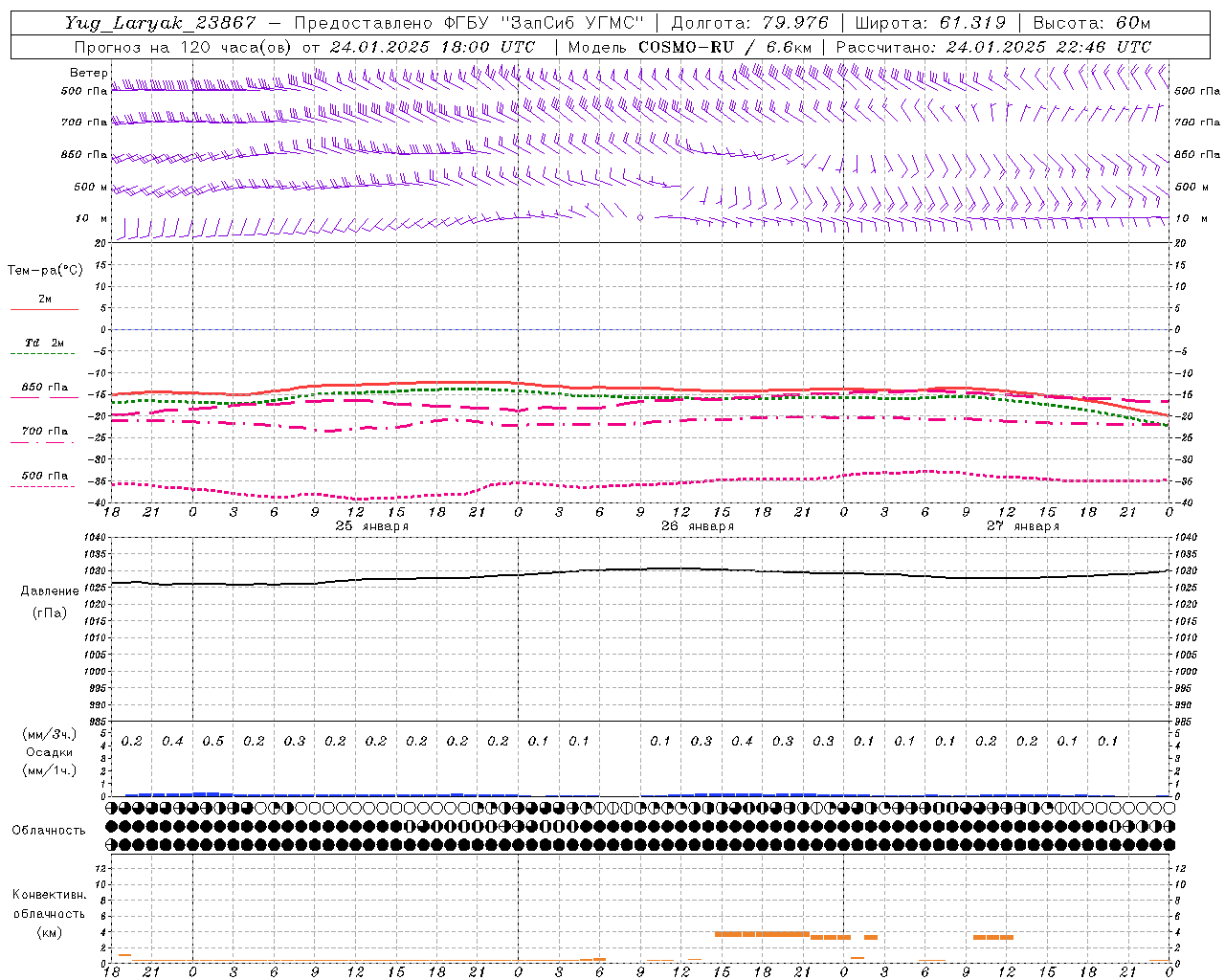Click the Конвективн. label
The image size is (1225, 980).
(x=49, y=895)
